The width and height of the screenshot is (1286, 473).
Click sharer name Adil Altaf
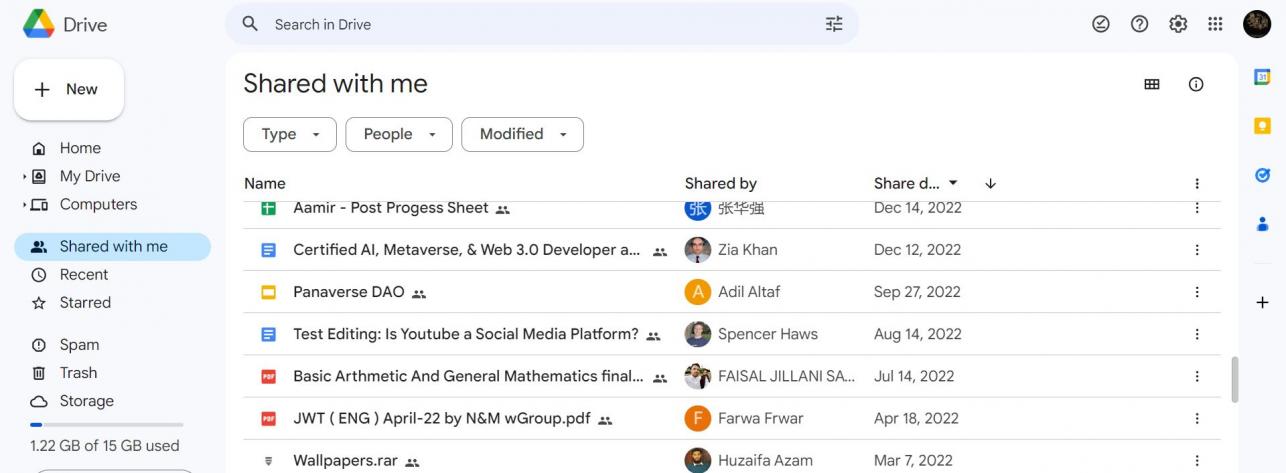[x=749, y=292]
